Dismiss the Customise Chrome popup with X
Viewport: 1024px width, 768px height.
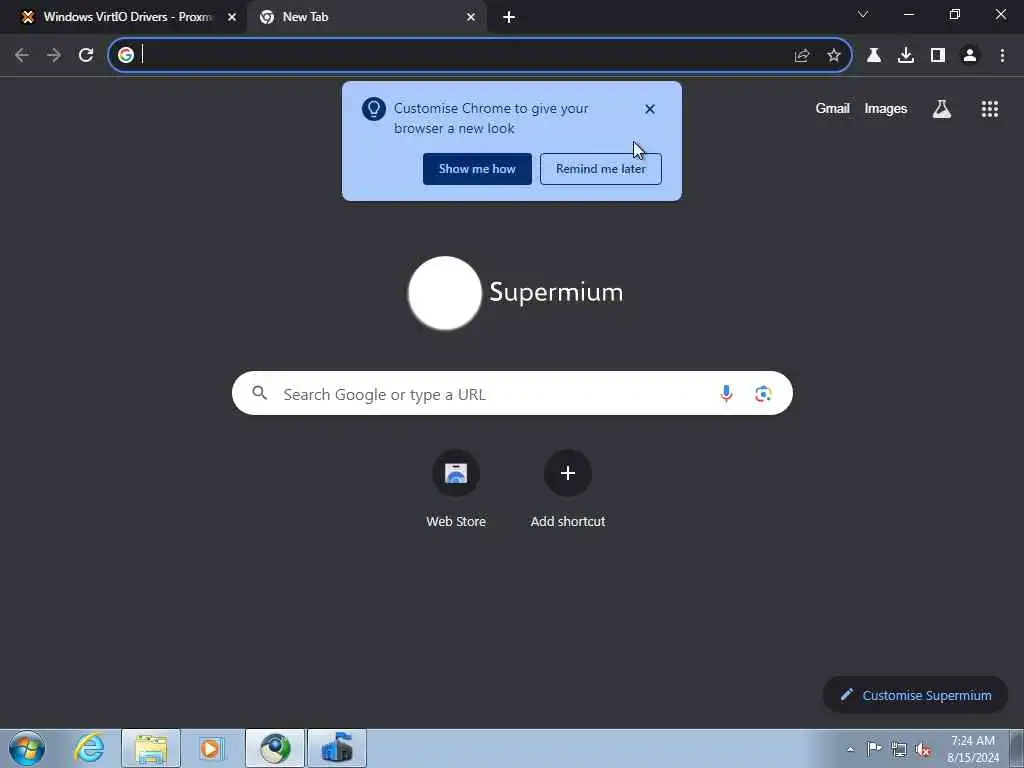tap(650, 109)
